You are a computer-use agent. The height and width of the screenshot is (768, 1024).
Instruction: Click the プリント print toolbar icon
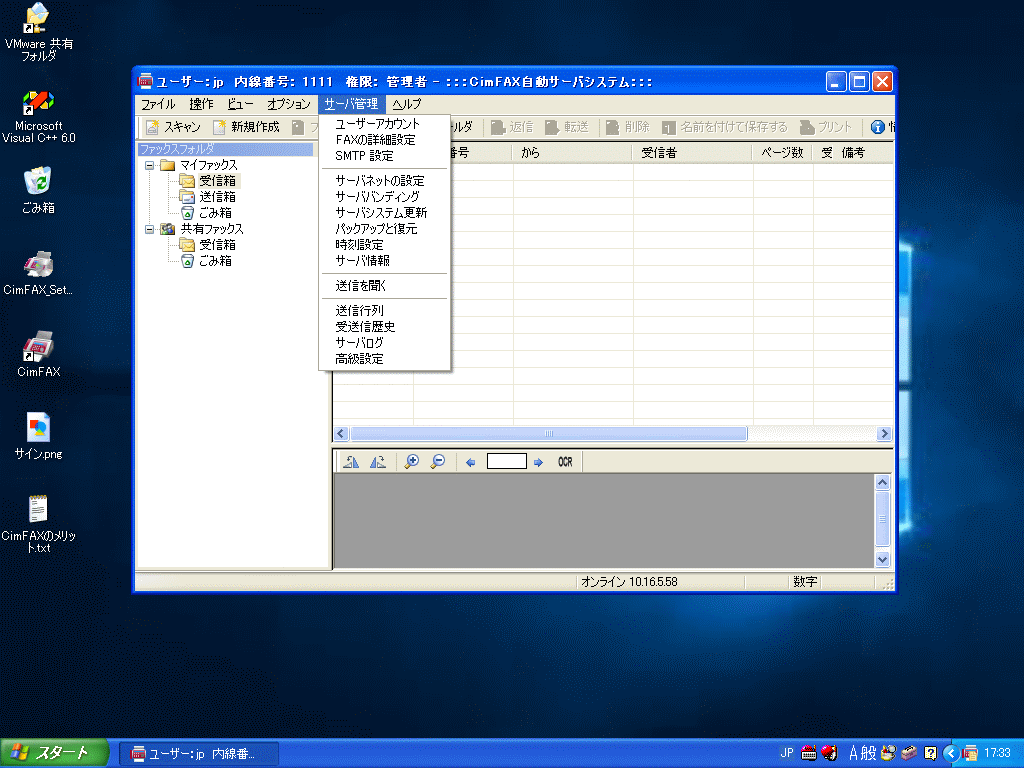point(807,127)
